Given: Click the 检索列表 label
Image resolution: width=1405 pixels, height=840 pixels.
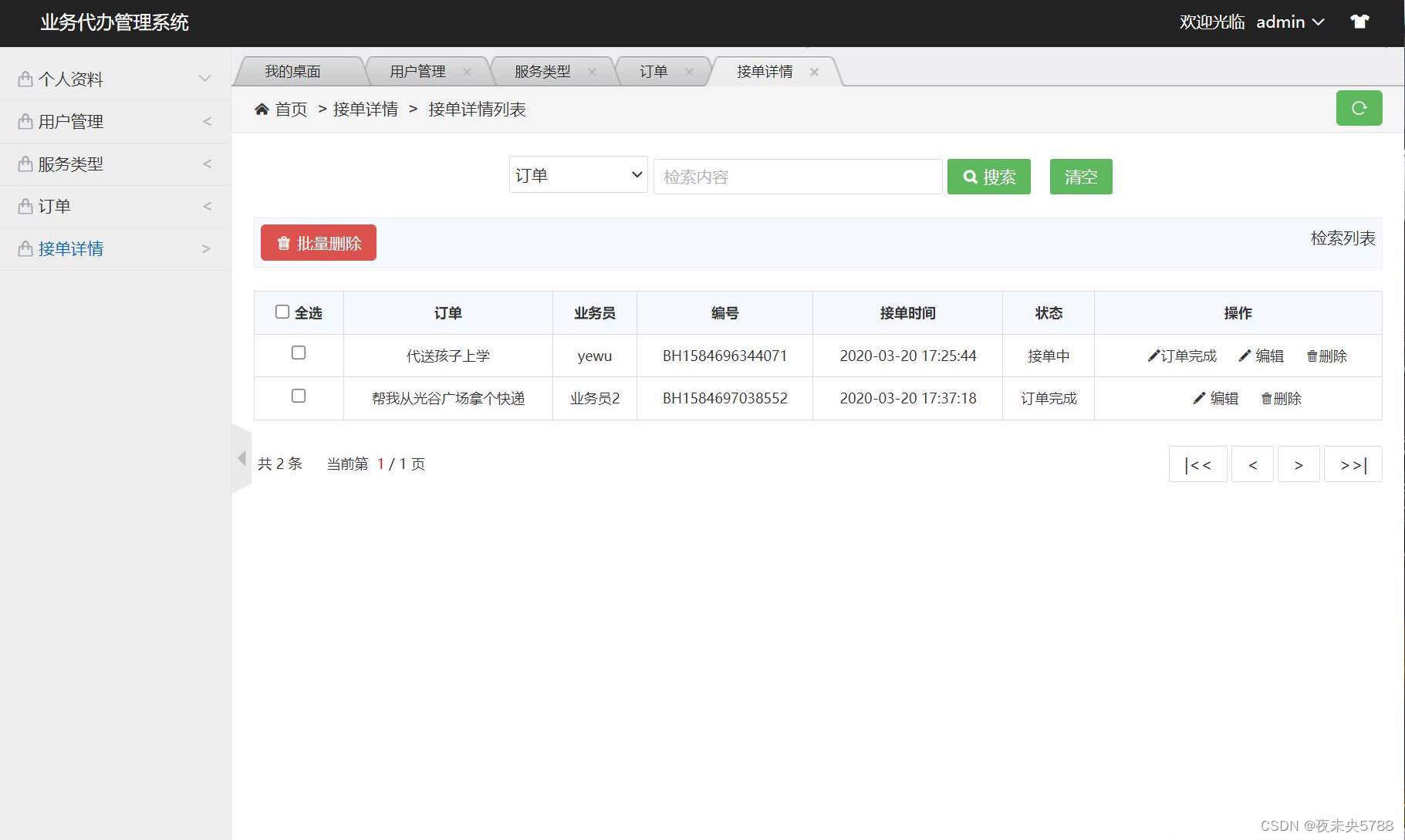Looking at the screenshot, I should [1343, 238].
